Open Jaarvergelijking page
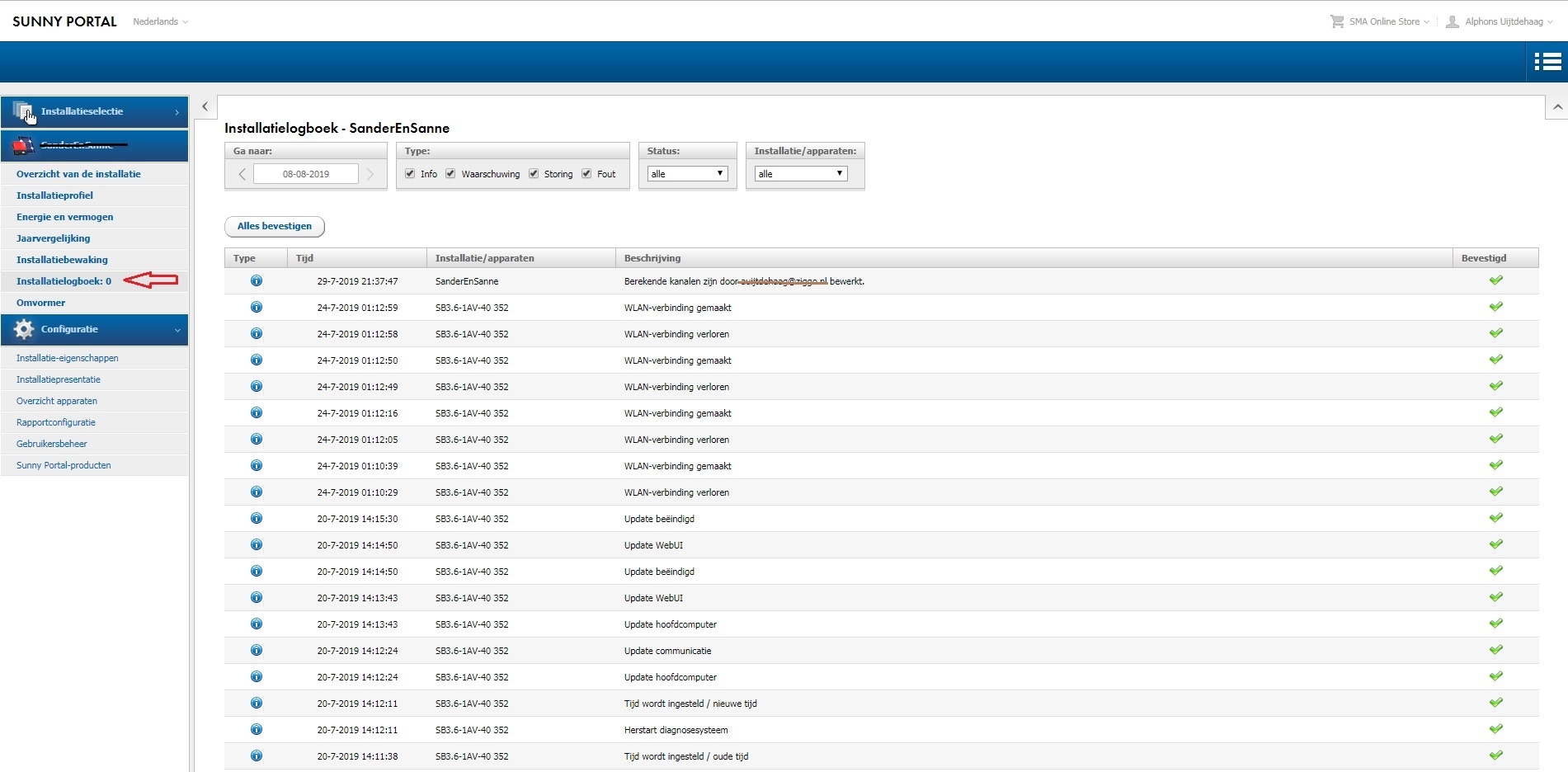The image size is (1568, 772). point(54,238)
